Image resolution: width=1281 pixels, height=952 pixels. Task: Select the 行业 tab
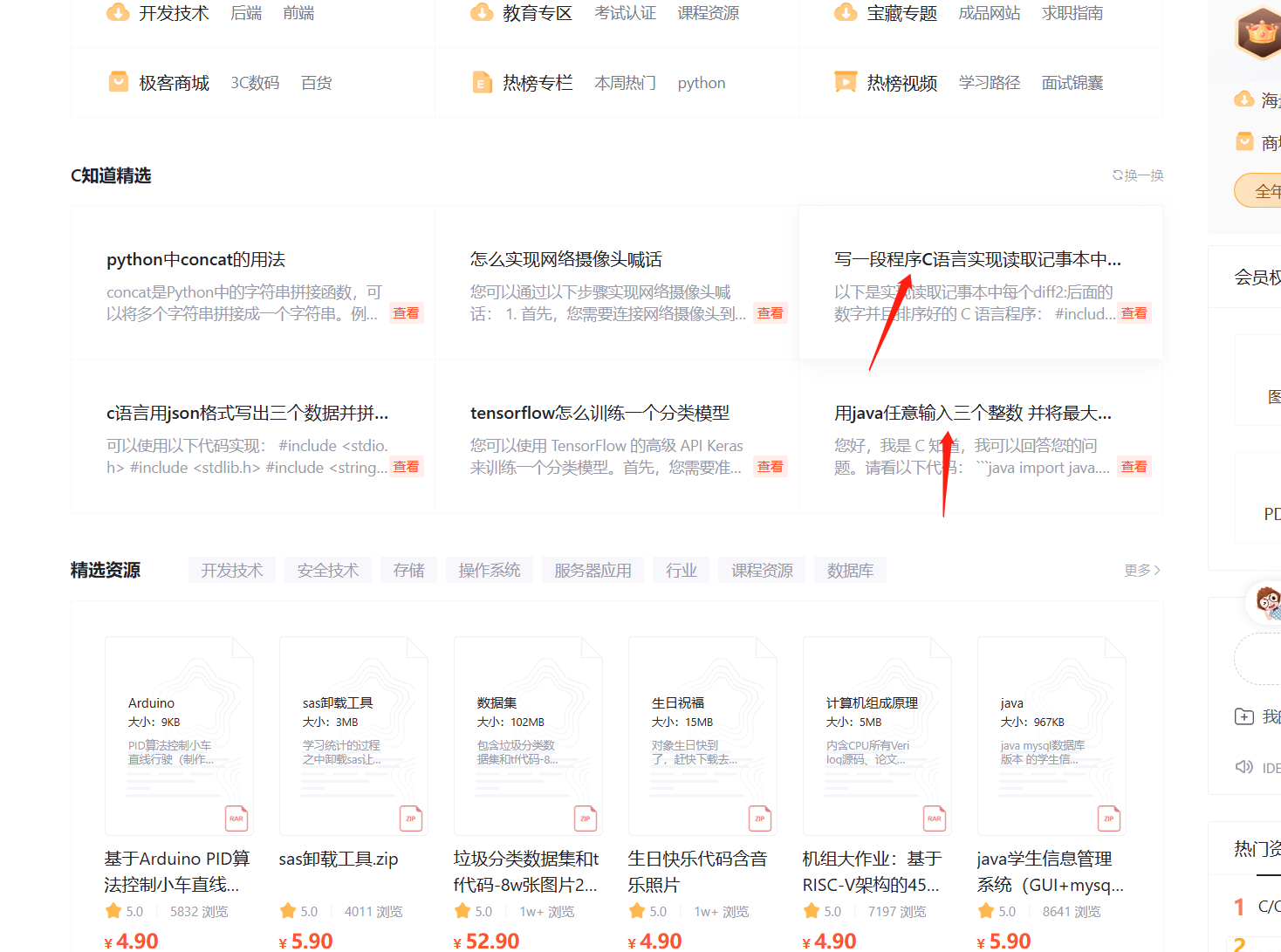682,570
